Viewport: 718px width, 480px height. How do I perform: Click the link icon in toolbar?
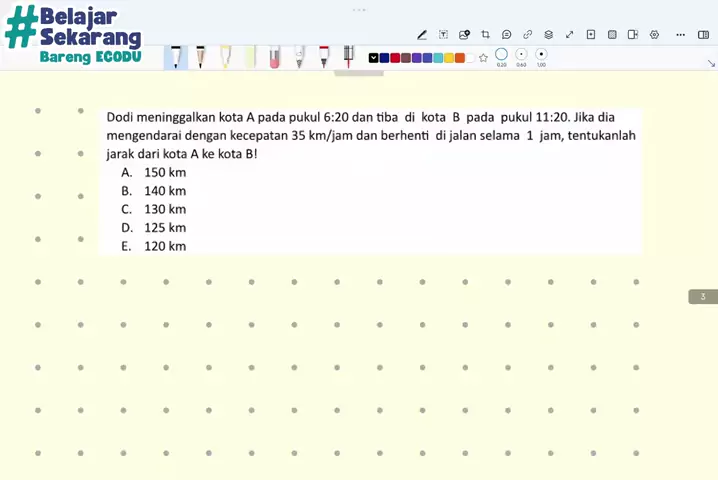pyautogui.click(x=528, y=35)
